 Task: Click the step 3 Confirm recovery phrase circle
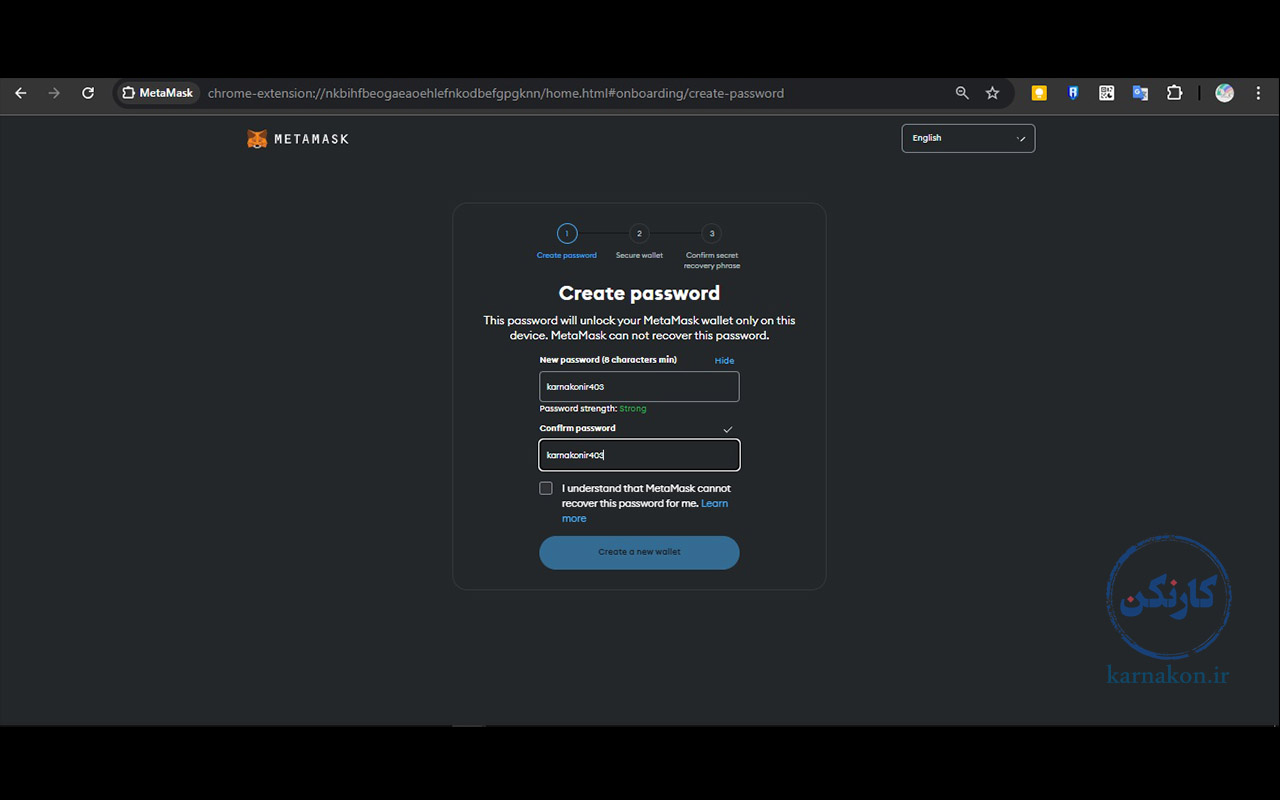coord(711,234)
